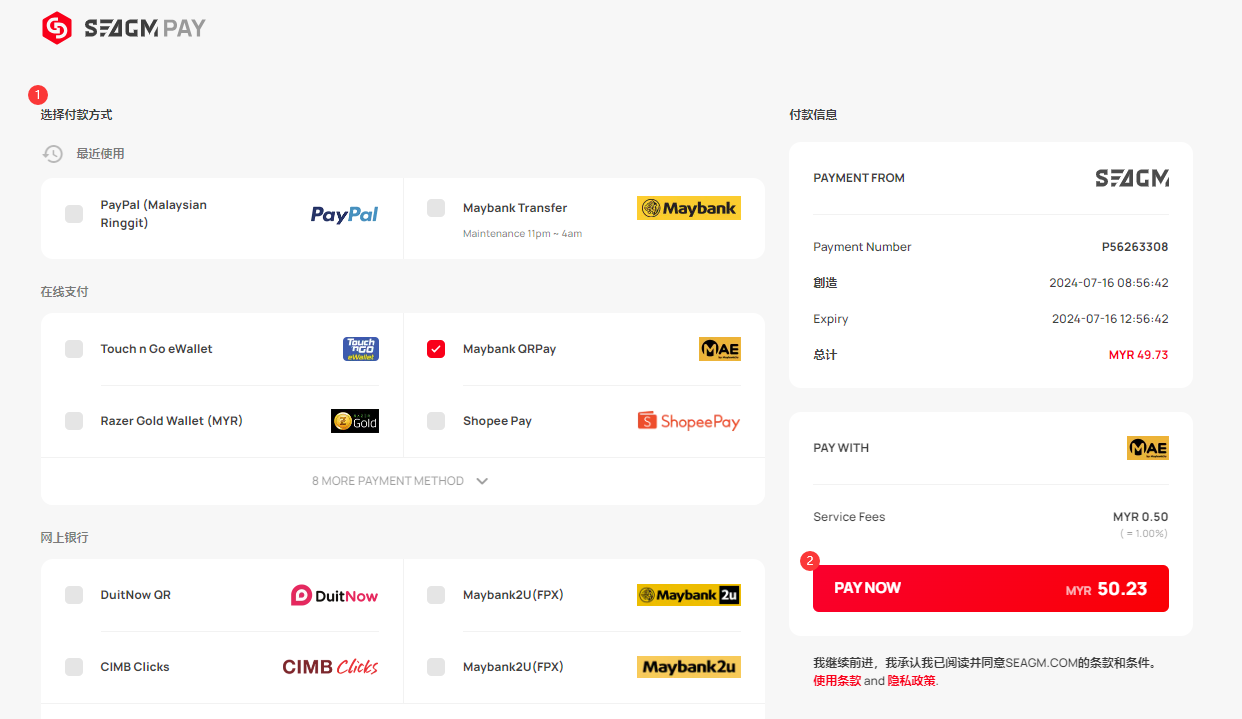The image size is (1242, 719).
Task: Click the 在线支付 section heading
Action: pyautogui.click(x=65, y=292)
